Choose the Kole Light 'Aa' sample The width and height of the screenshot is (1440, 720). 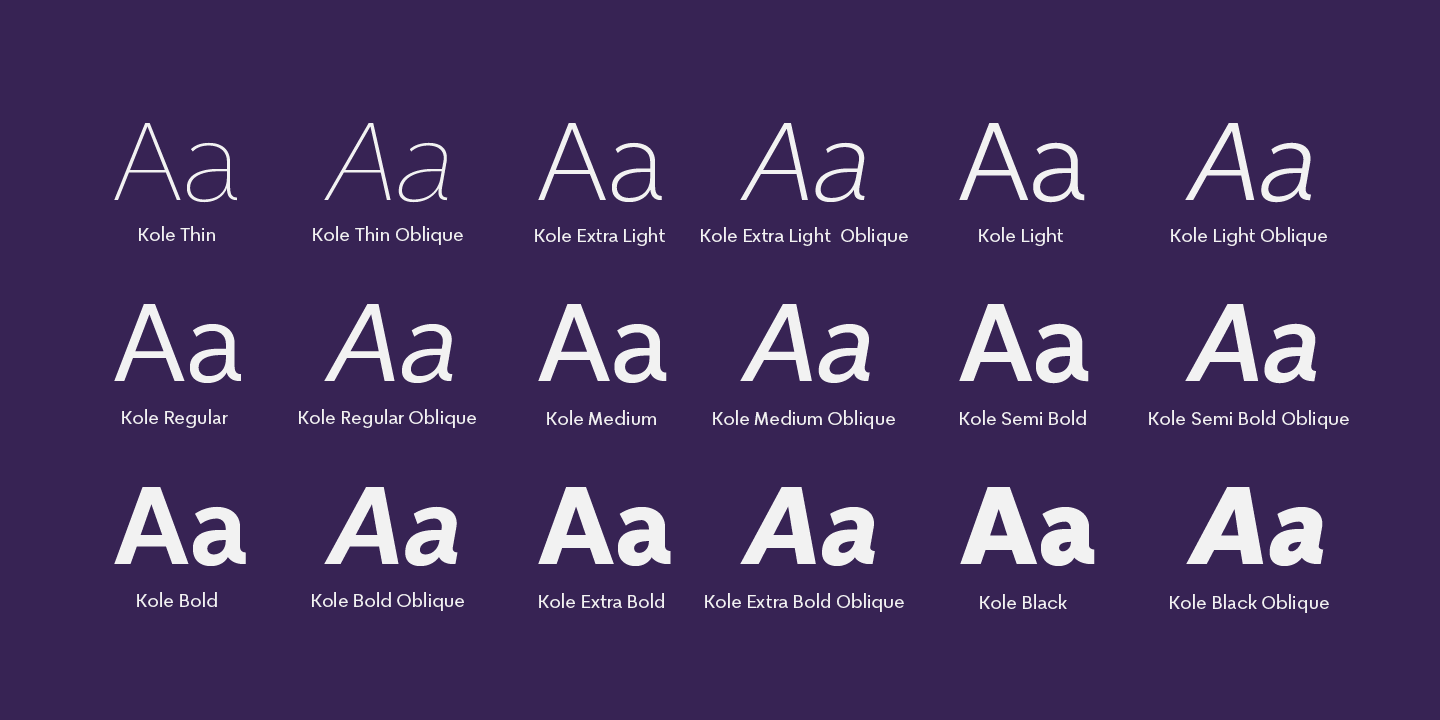click(1021, 162)
